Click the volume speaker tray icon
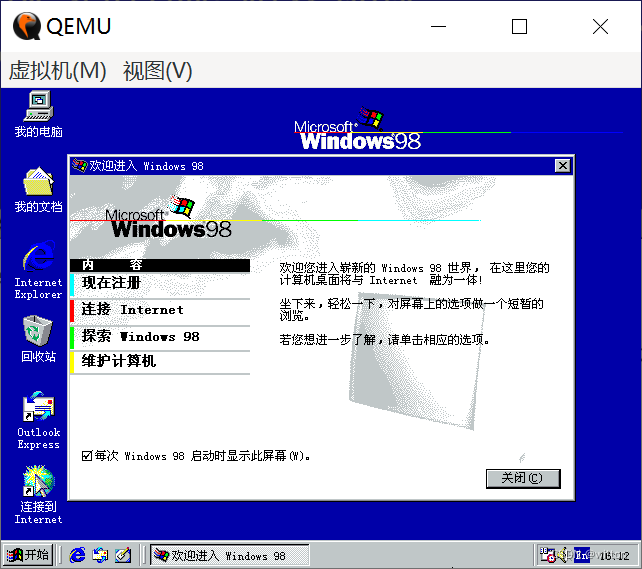 (x=564, y=555)
